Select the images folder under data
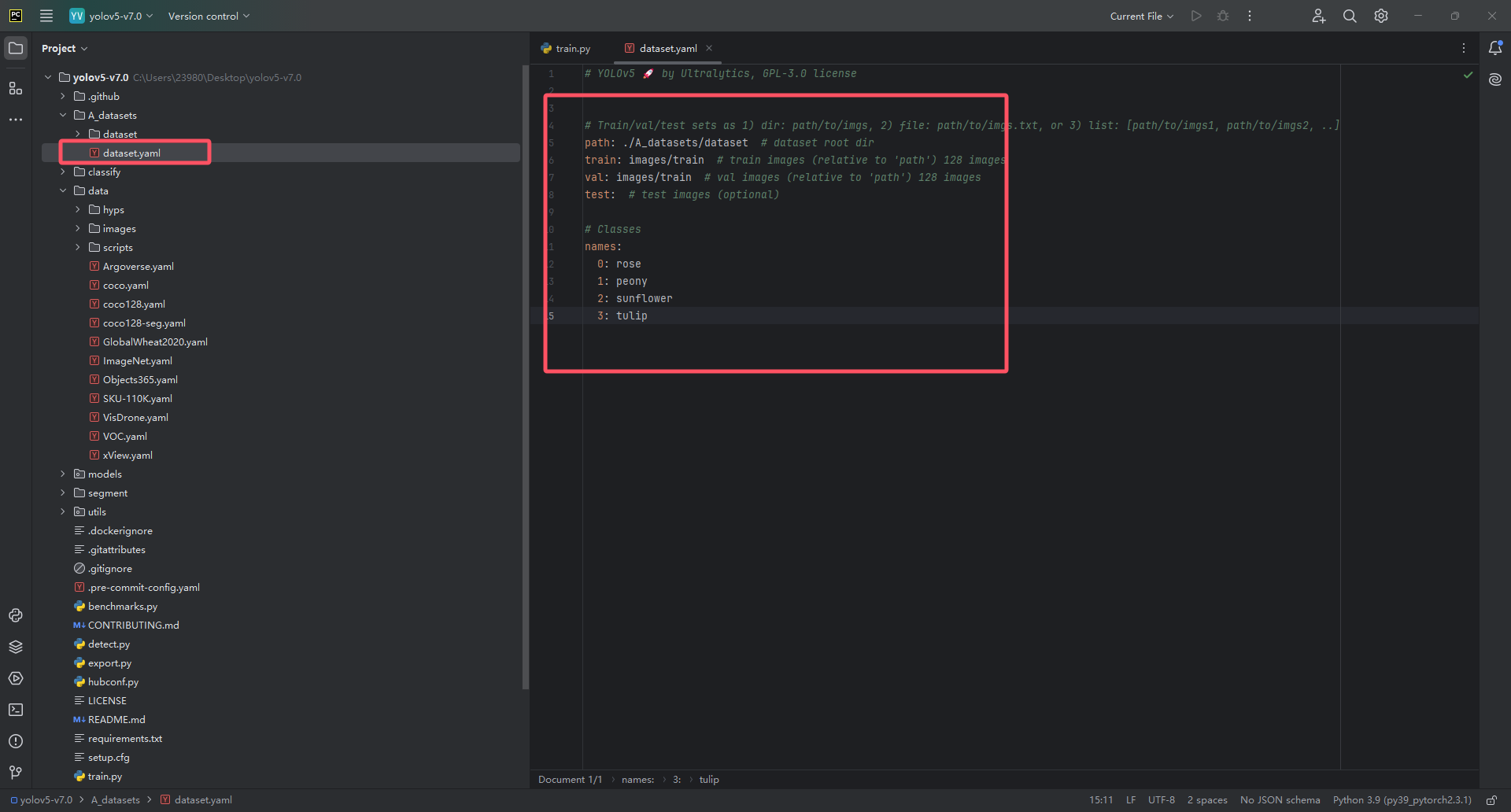Viewport: 1511px width, 812px height. 119,228
